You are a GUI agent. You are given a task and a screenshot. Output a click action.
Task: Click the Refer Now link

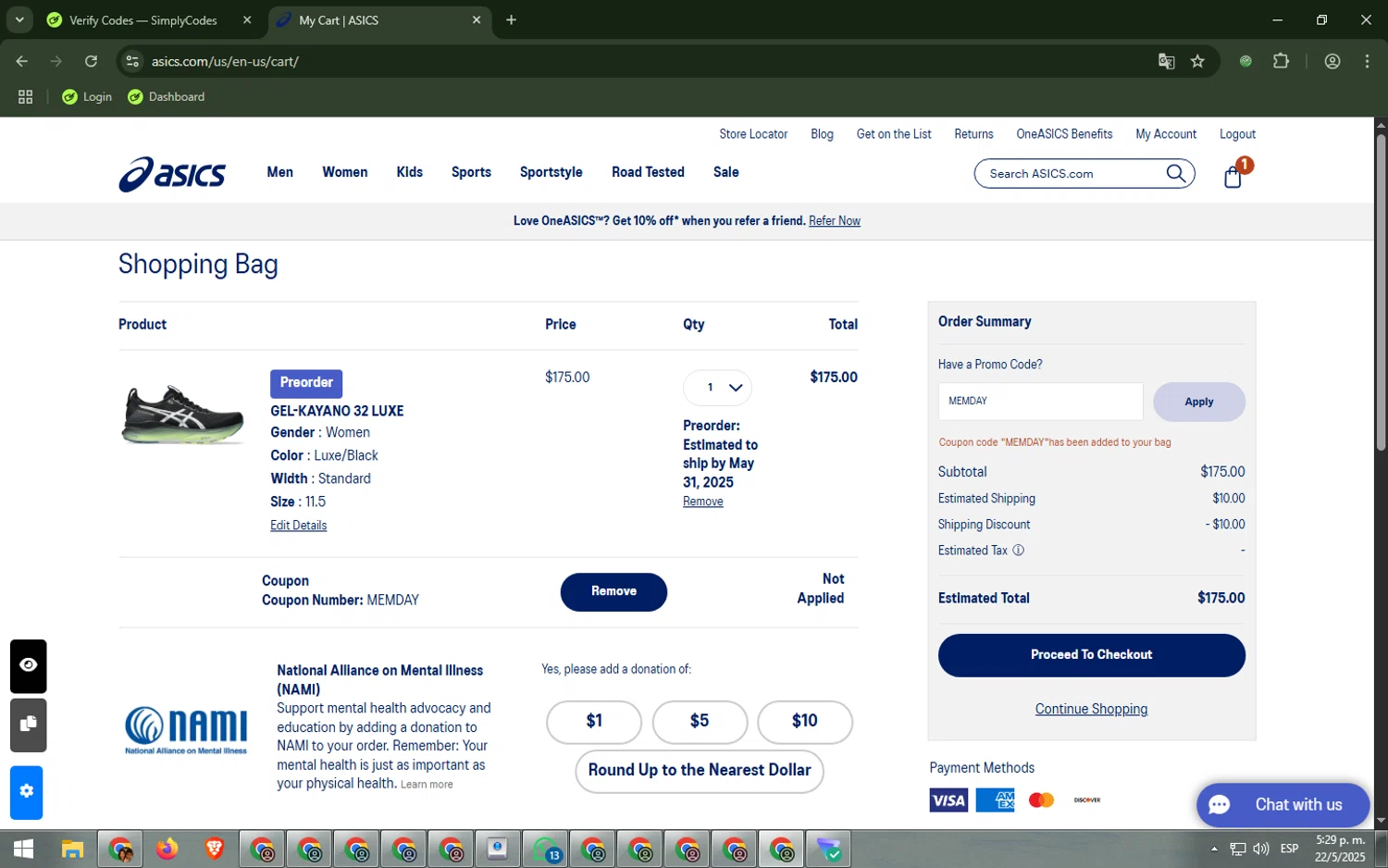point(835,221)
